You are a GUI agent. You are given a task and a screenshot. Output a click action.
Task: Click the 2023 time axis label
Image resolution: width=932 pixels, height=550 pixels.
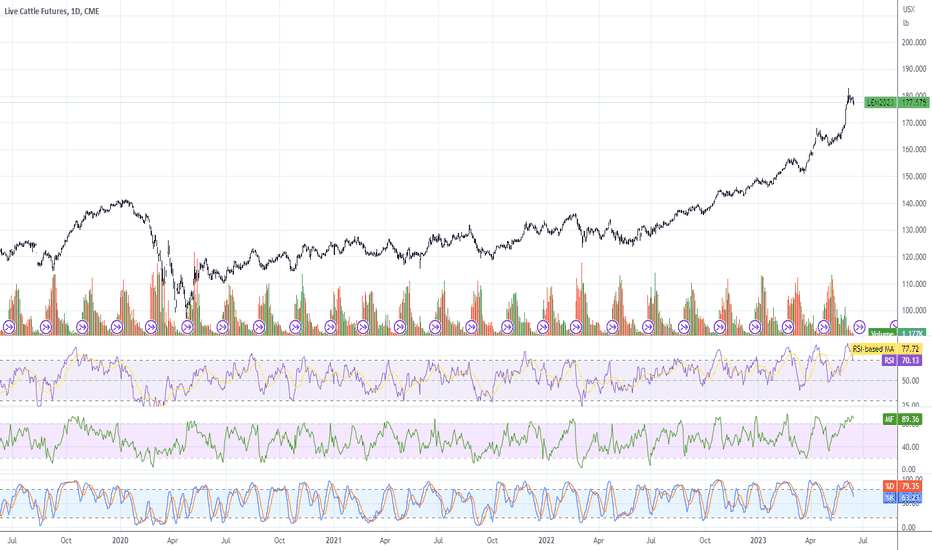click(x=758, y=540)
